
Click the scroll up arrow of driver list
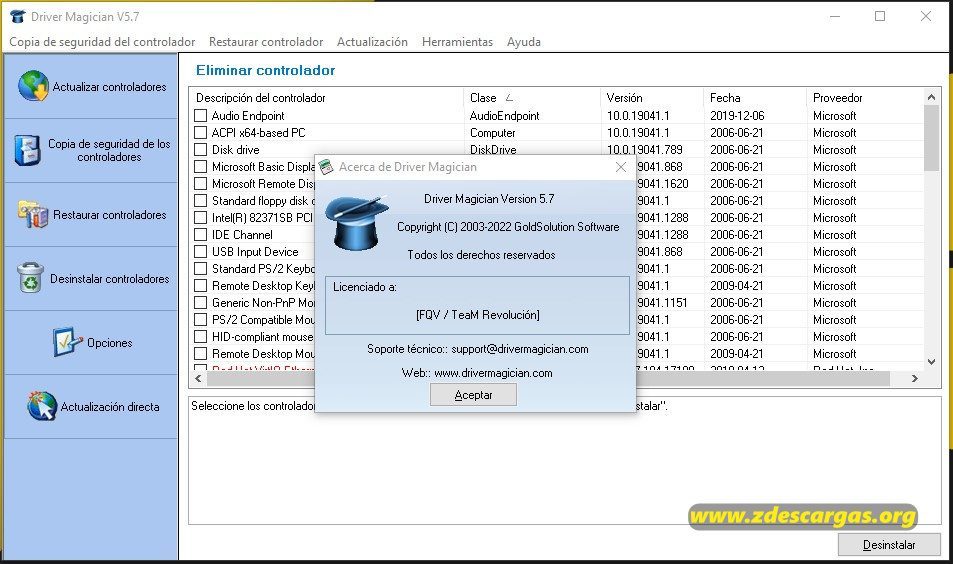(931, 97)
